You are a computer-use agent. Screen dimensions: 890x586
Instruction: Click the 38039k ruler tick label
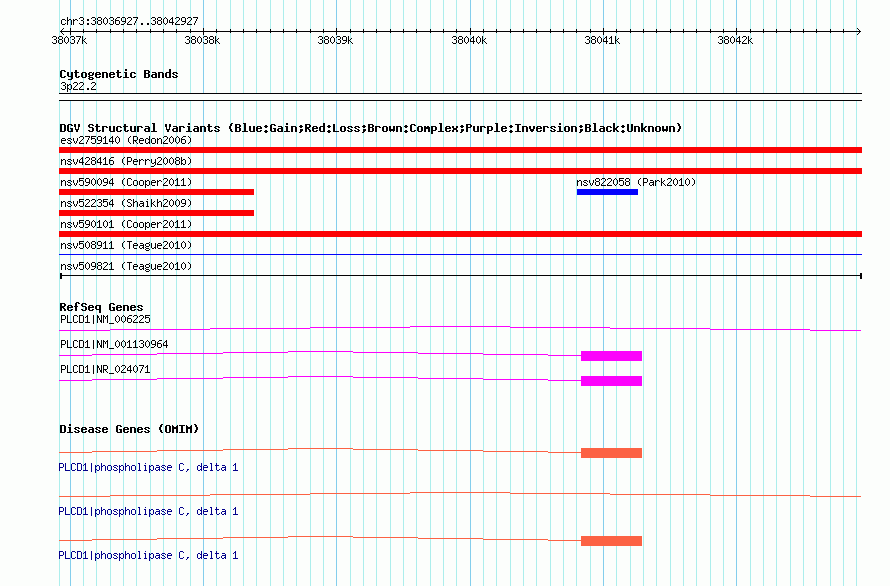pyautogui.click(x=335, y=40)
